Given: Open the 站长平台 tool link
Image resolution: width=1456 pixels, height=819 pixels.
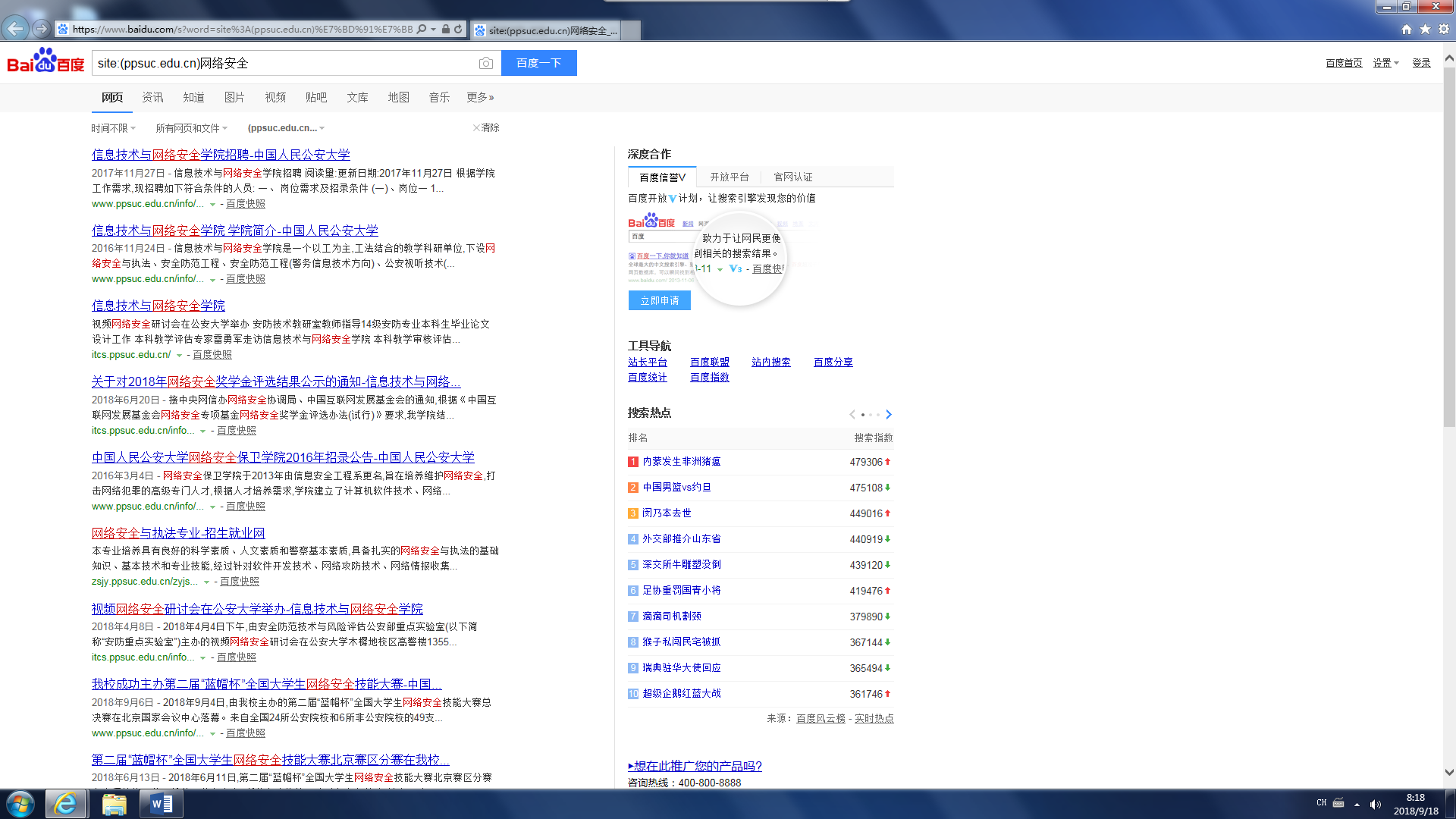Looking at the screenshot, I should pyautogui.click(x=648, y=362).
